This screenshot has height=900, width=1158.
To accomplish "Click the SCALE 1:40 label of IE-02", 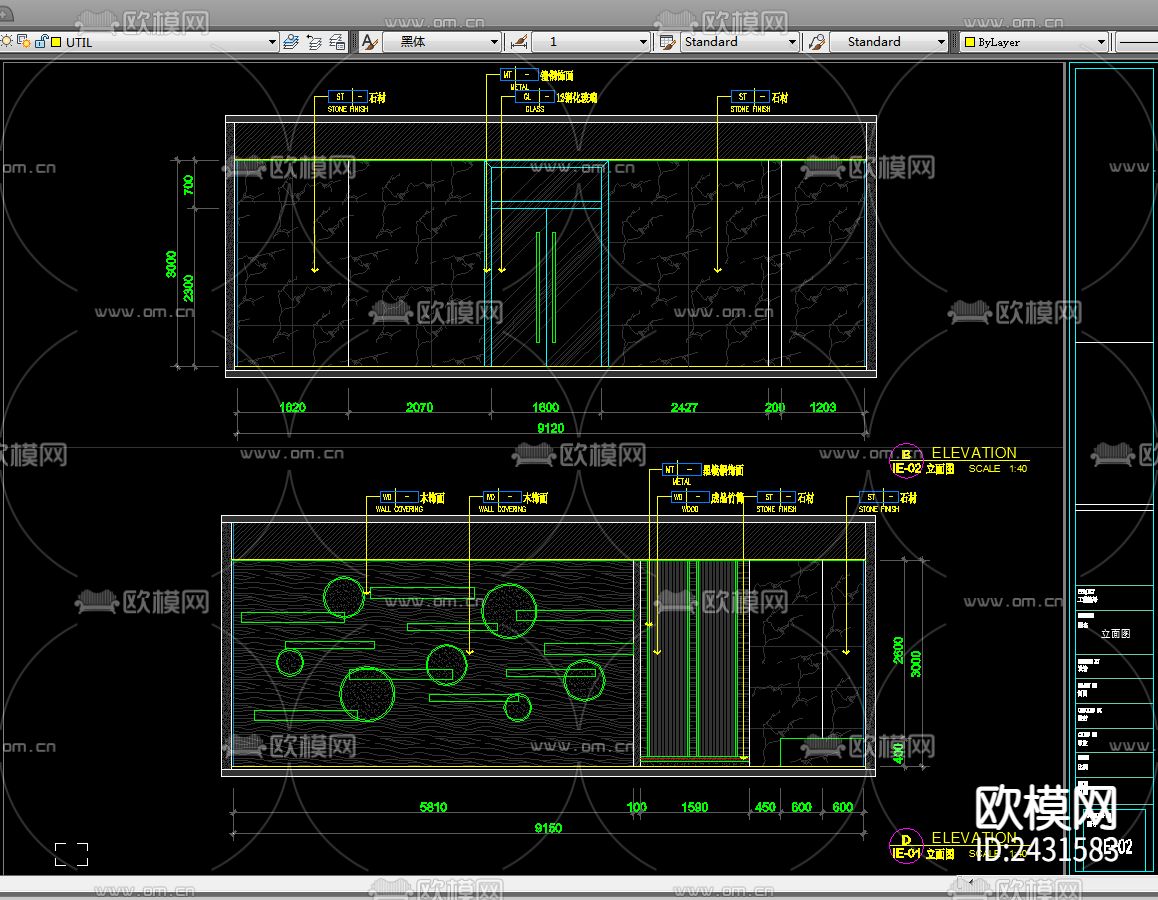I will click(x=998, y=469).
